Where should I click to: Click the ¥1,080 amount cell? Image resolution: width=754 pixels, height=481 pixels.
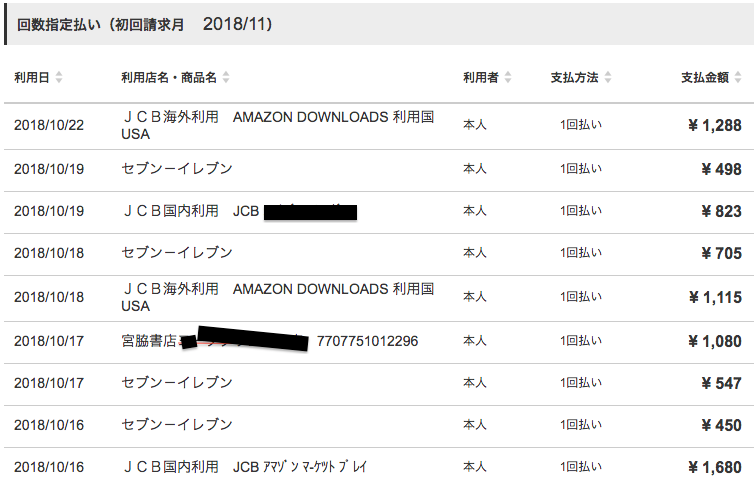tap(714, 341)
